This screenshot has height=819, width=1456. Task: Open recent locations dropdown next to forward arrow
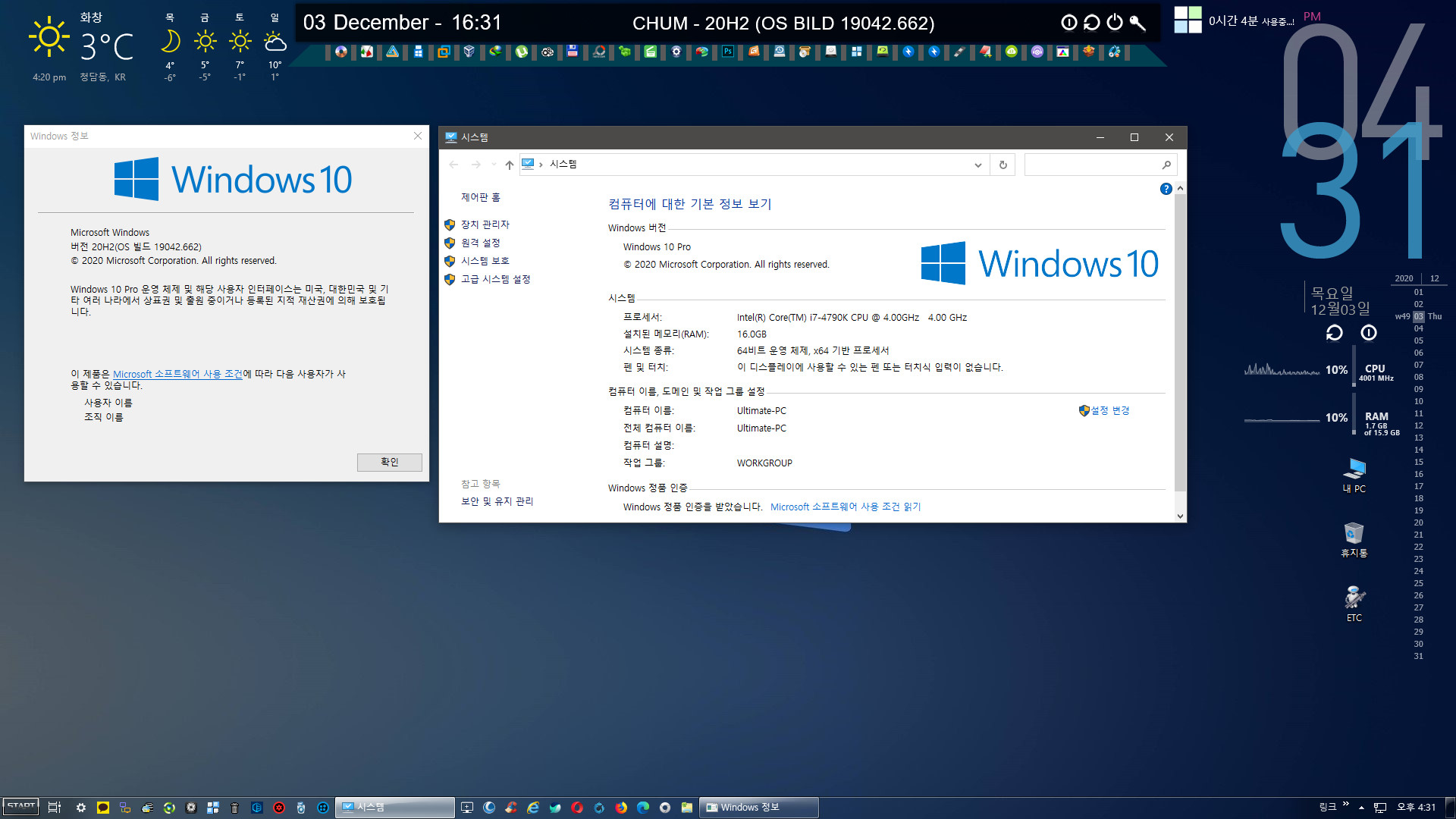[494, 165]
